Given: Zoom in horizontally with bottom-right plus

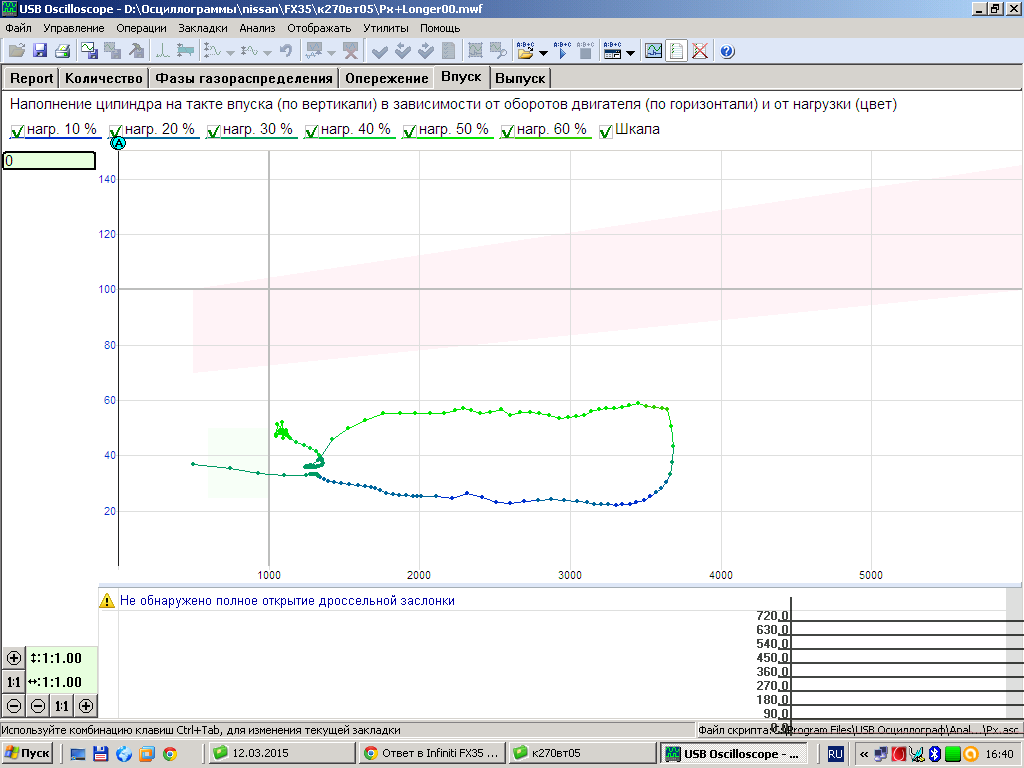Looking at the screenshot, I should point(86,705).
